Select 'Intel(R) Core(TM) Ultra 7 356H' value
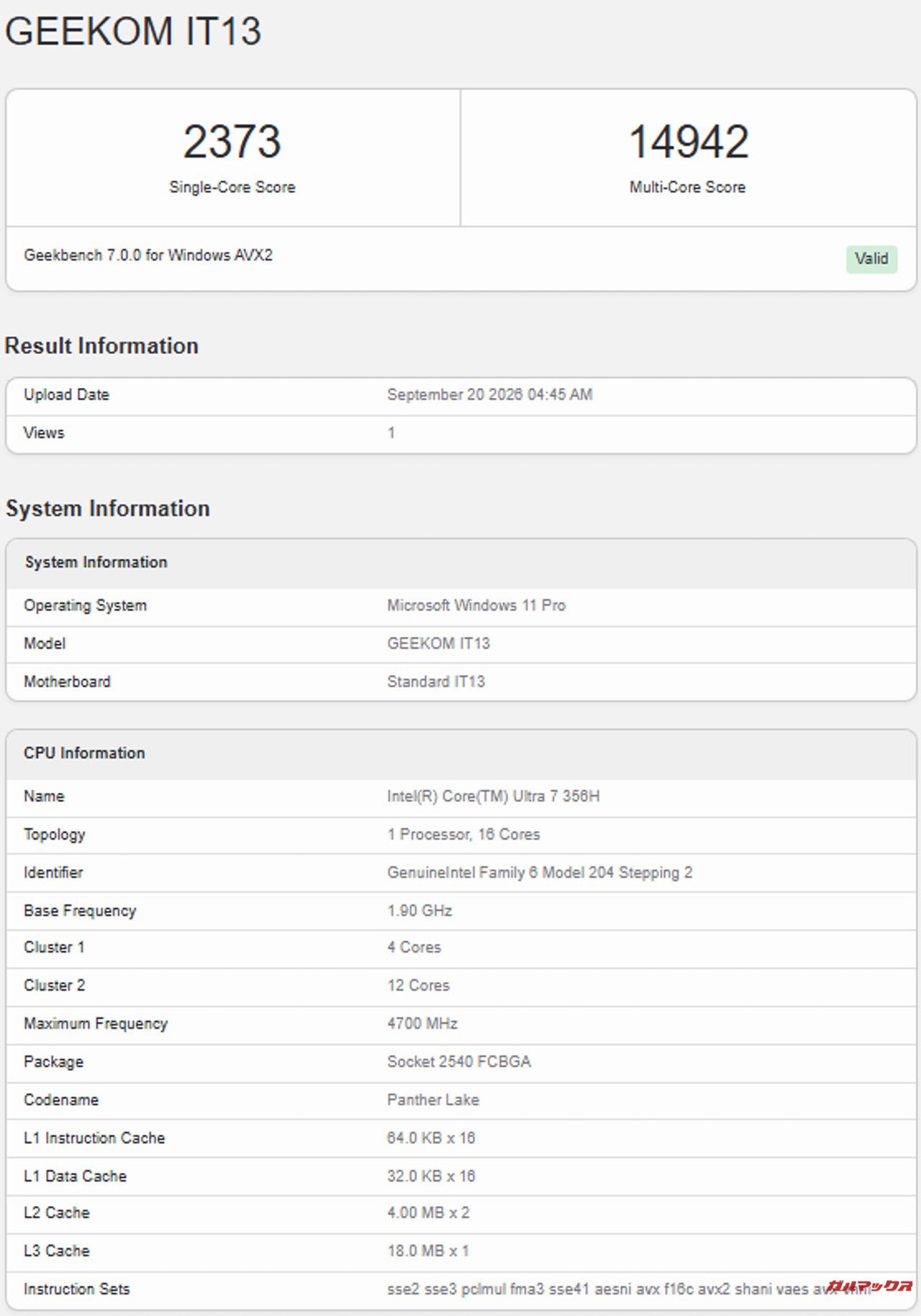This screenshot has width=921, height=1316. pyautogui.click(x=493, y=796)
